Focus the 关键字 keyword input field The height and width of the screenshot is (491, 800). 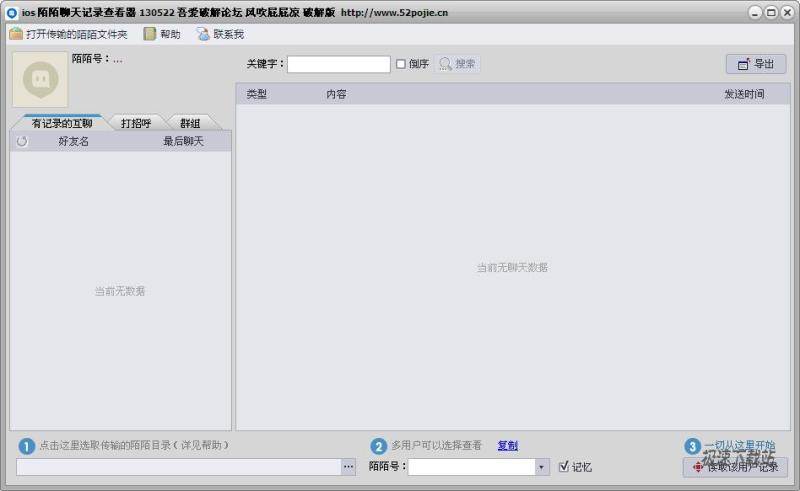(339, 64)
